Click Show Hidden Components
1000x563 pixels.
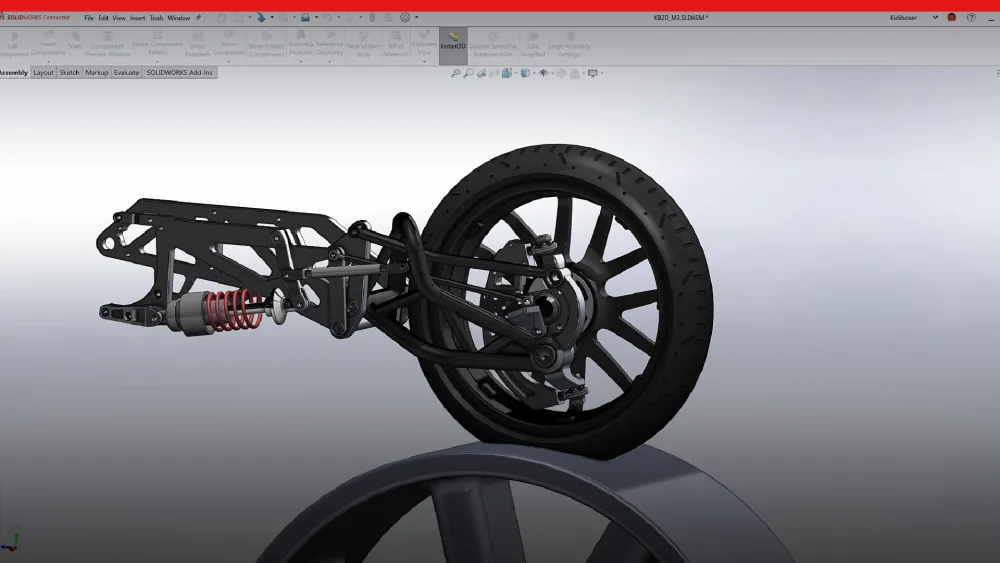pos(266,45)
